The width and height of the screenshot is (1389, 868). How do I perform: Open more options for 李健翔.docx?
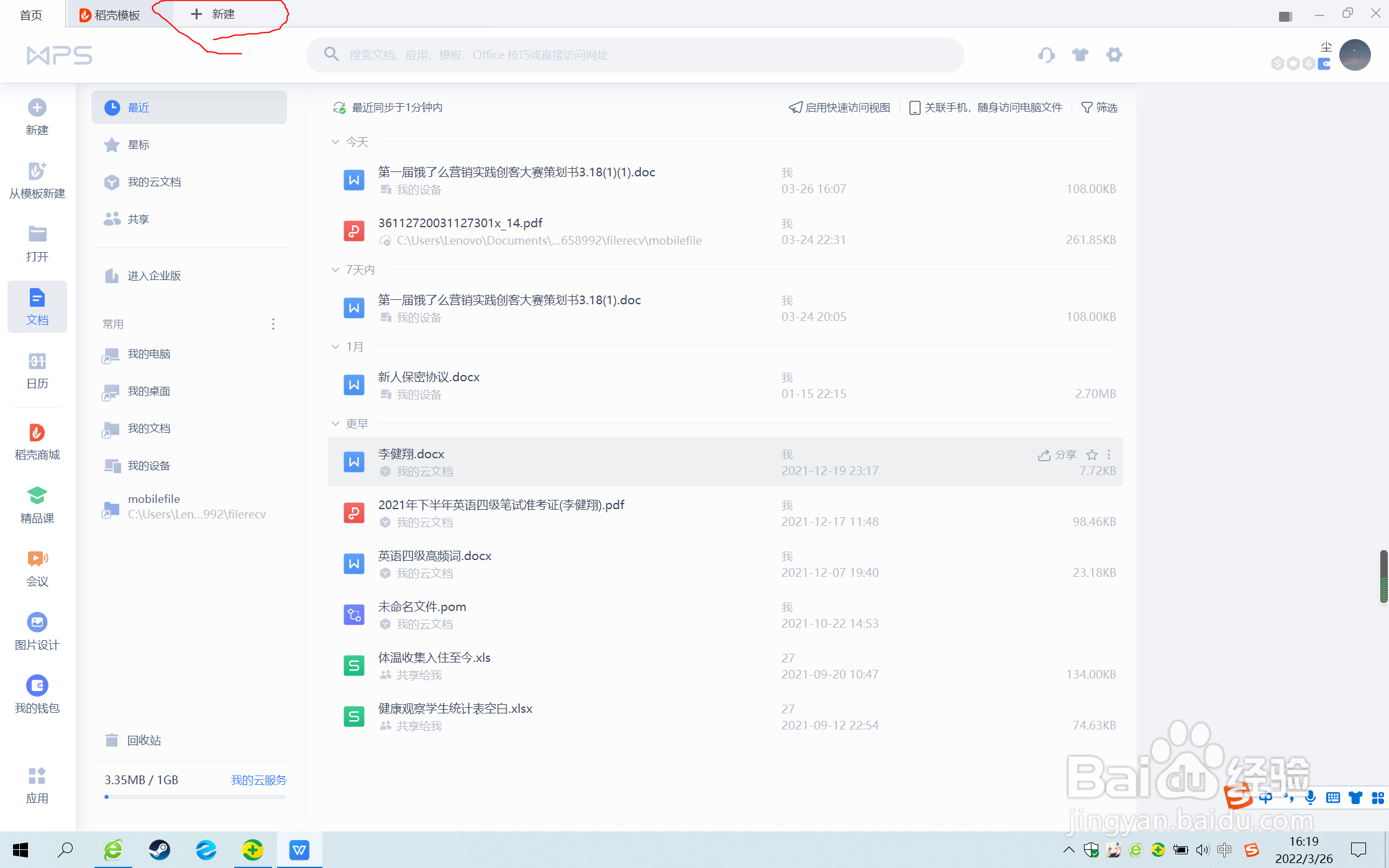click(1109, 454)
